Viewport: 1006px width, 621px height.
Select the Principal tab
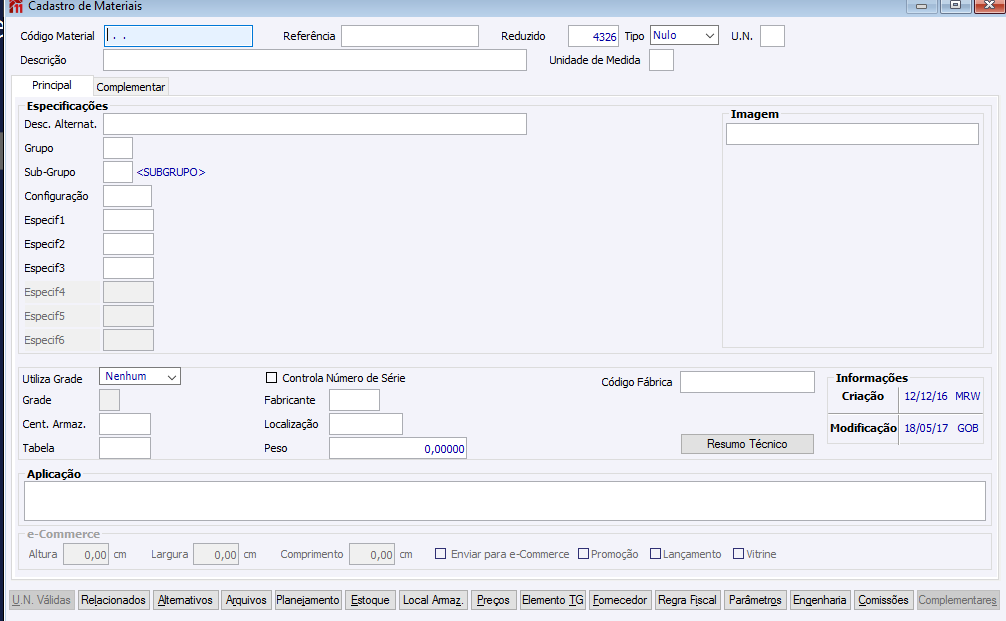click(x=52, y=85)
